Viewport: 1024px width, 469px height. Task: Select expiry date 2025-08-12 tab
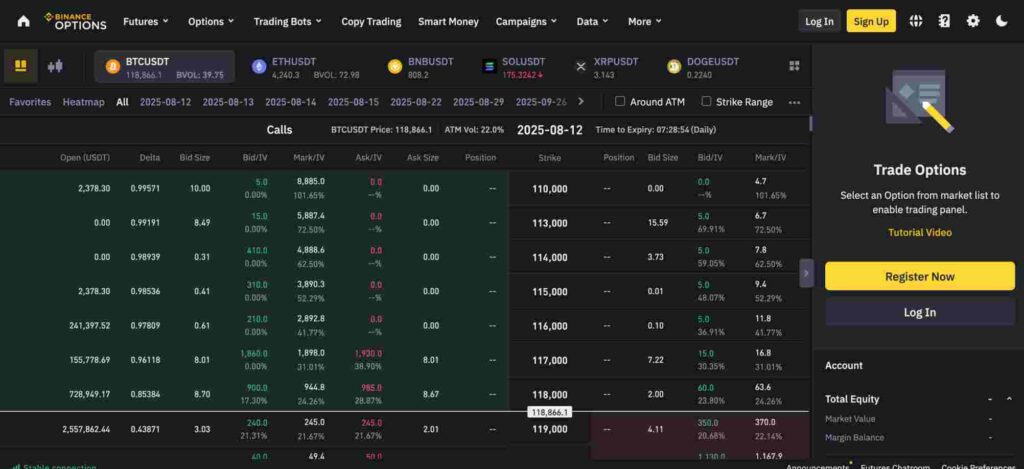[x=165, y=102]
